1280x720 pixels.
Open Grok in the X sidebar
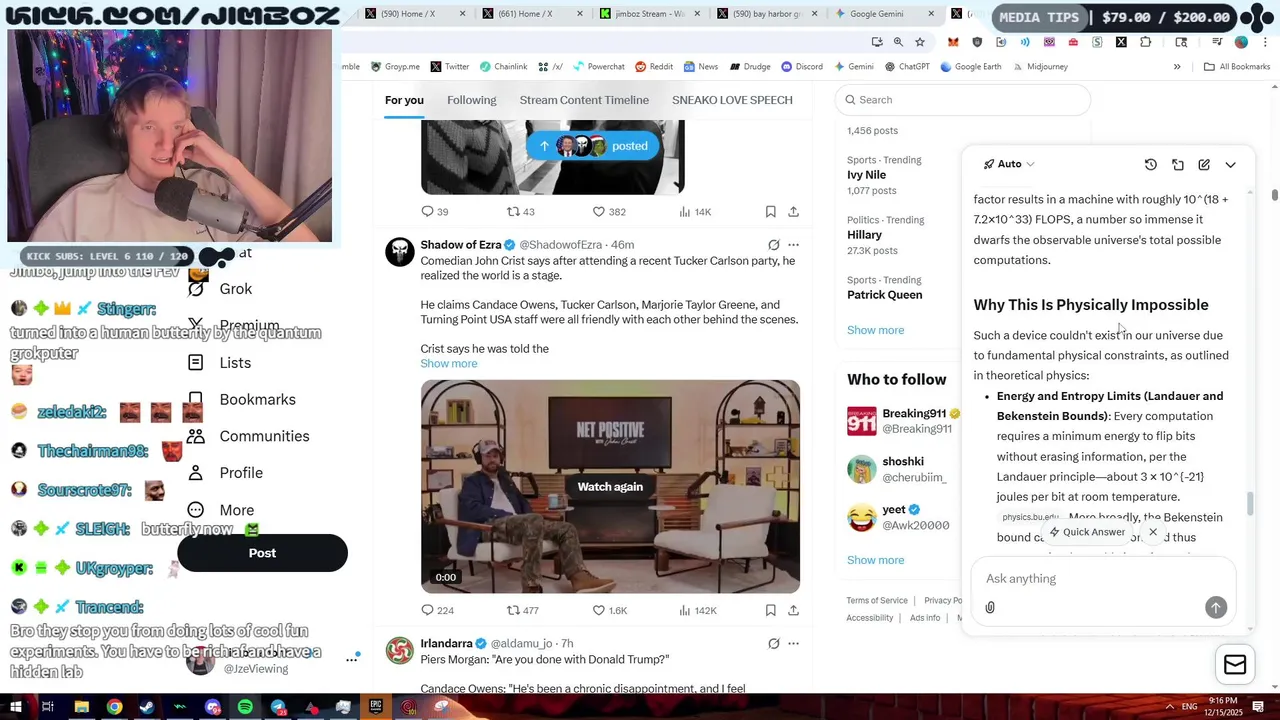235,289
